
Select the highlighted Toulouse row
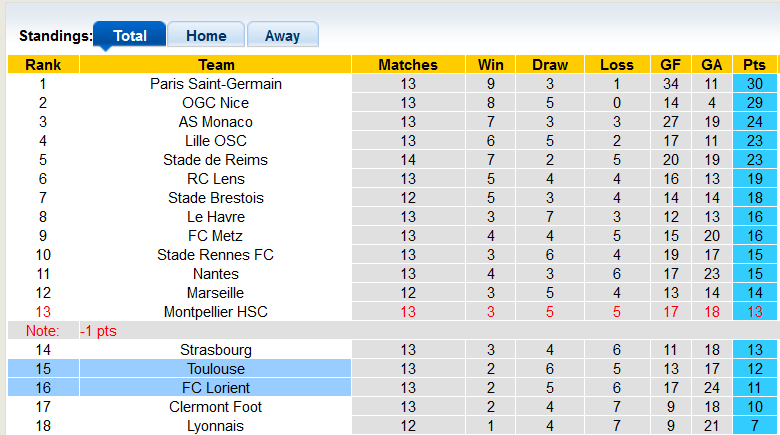coord(216,369)
